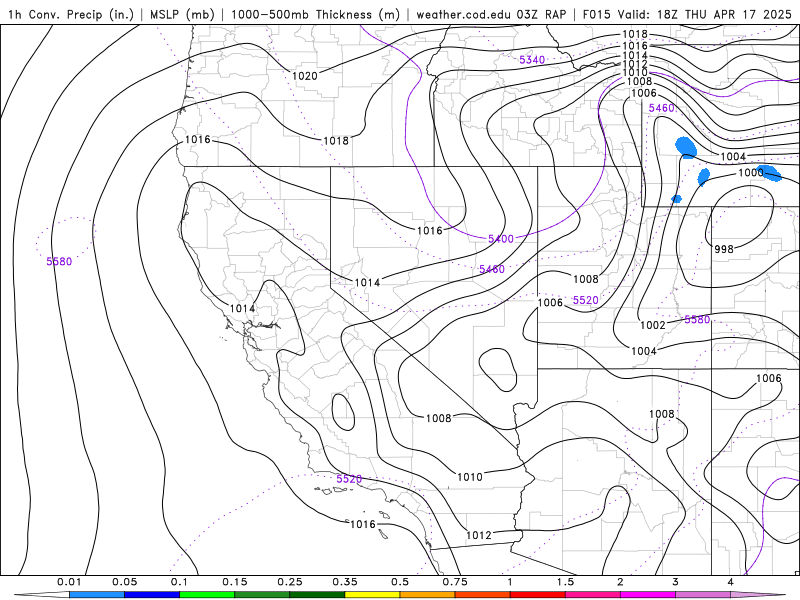Screen dimensions: 800x600
Task: Click the 1016 label on the Oregon coast
Action: tap(197, 139)
